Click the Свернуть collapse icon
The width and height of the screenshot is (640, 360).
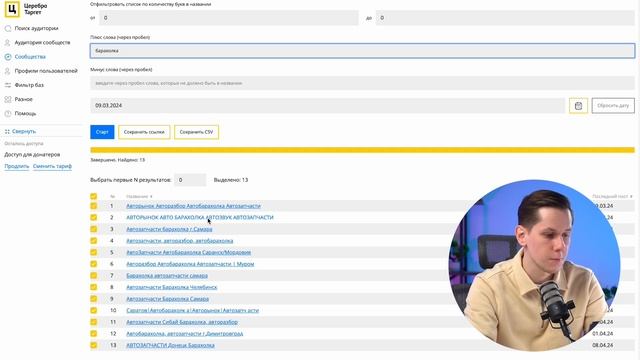(x=7, y=131)
